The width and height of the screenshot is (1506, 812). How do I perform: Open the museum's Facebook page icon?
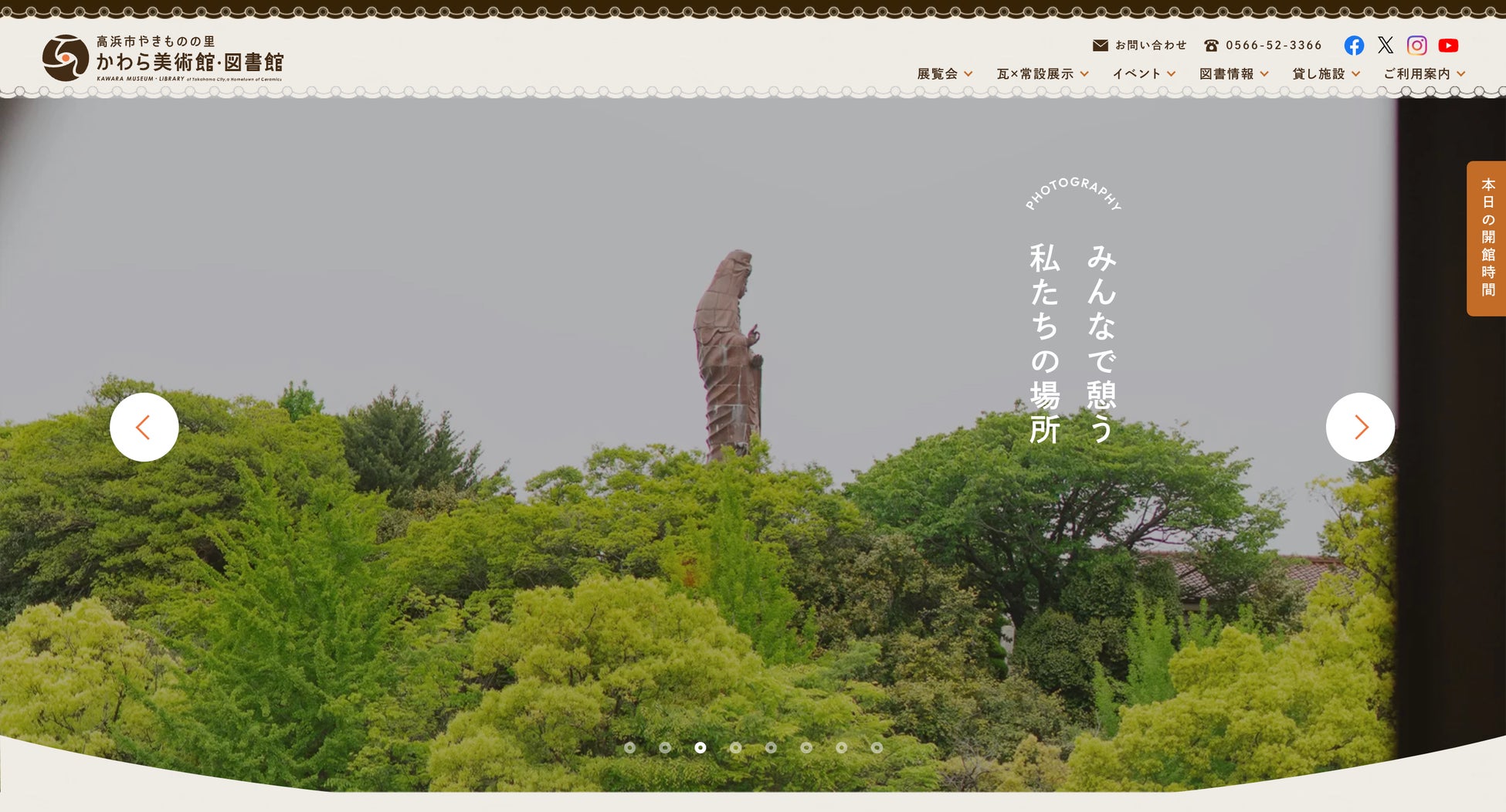(1354, 46)
